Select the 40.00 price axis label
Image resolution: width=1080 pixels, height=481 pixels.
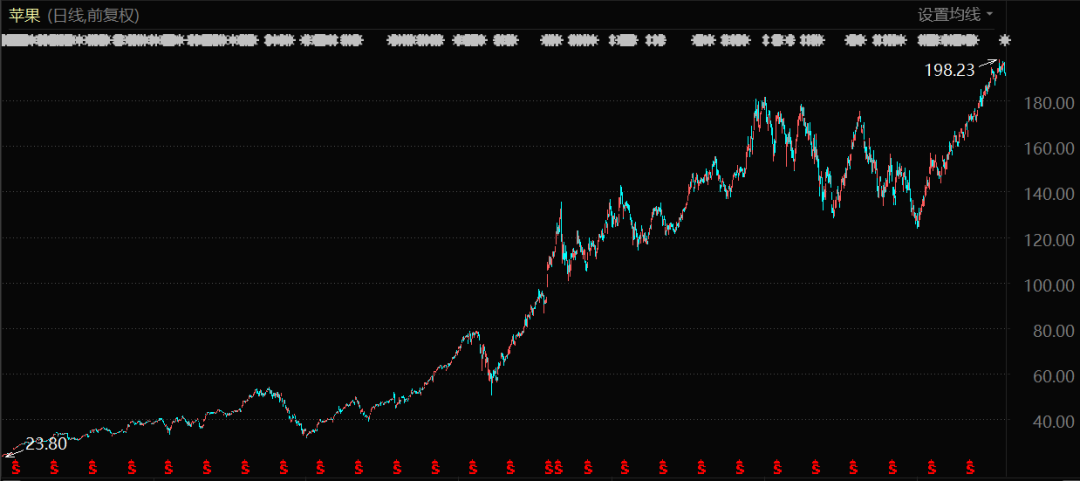[x=1053, y=422]
